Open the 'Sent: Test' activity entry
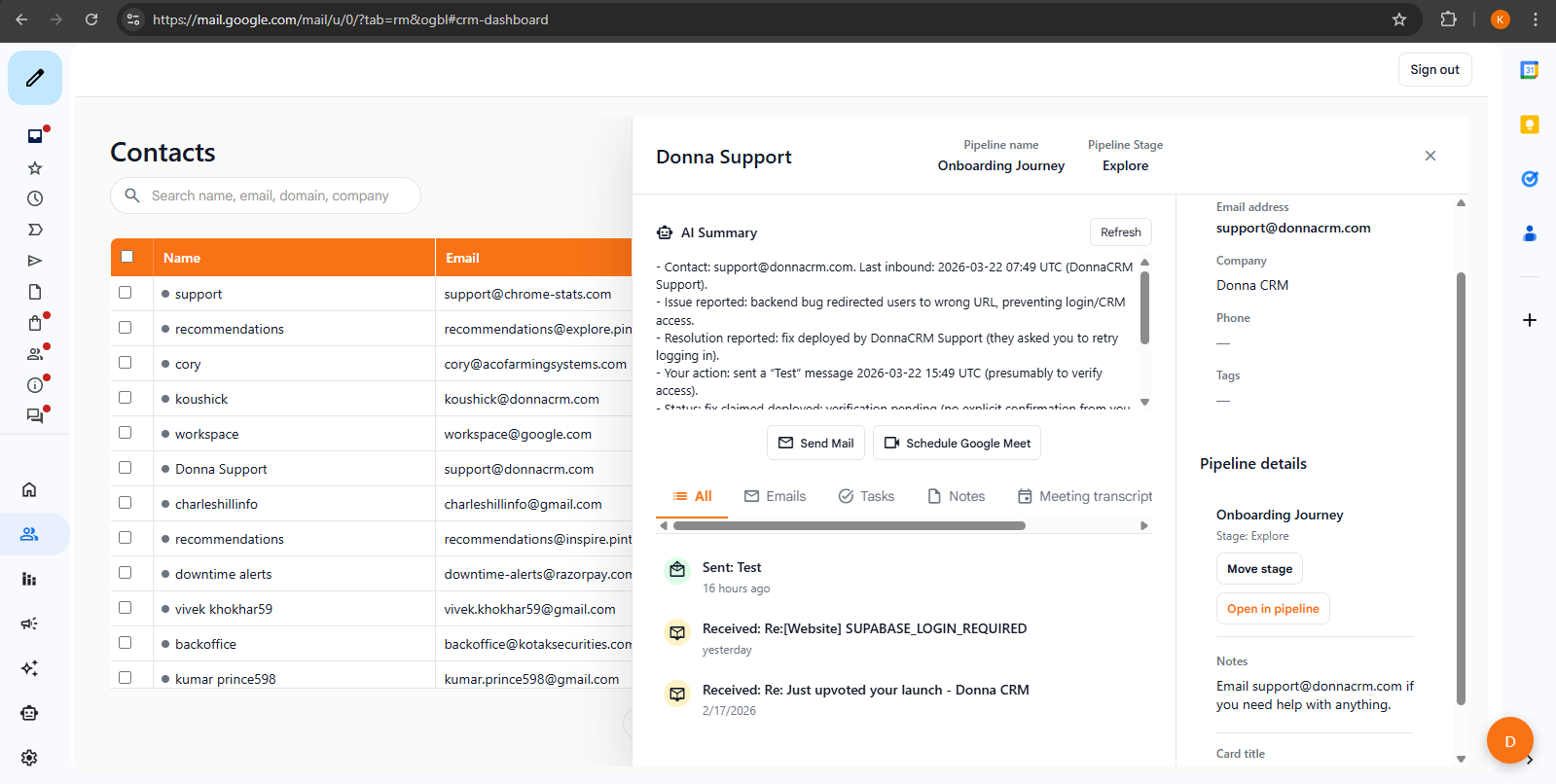 tap(732, 567)
